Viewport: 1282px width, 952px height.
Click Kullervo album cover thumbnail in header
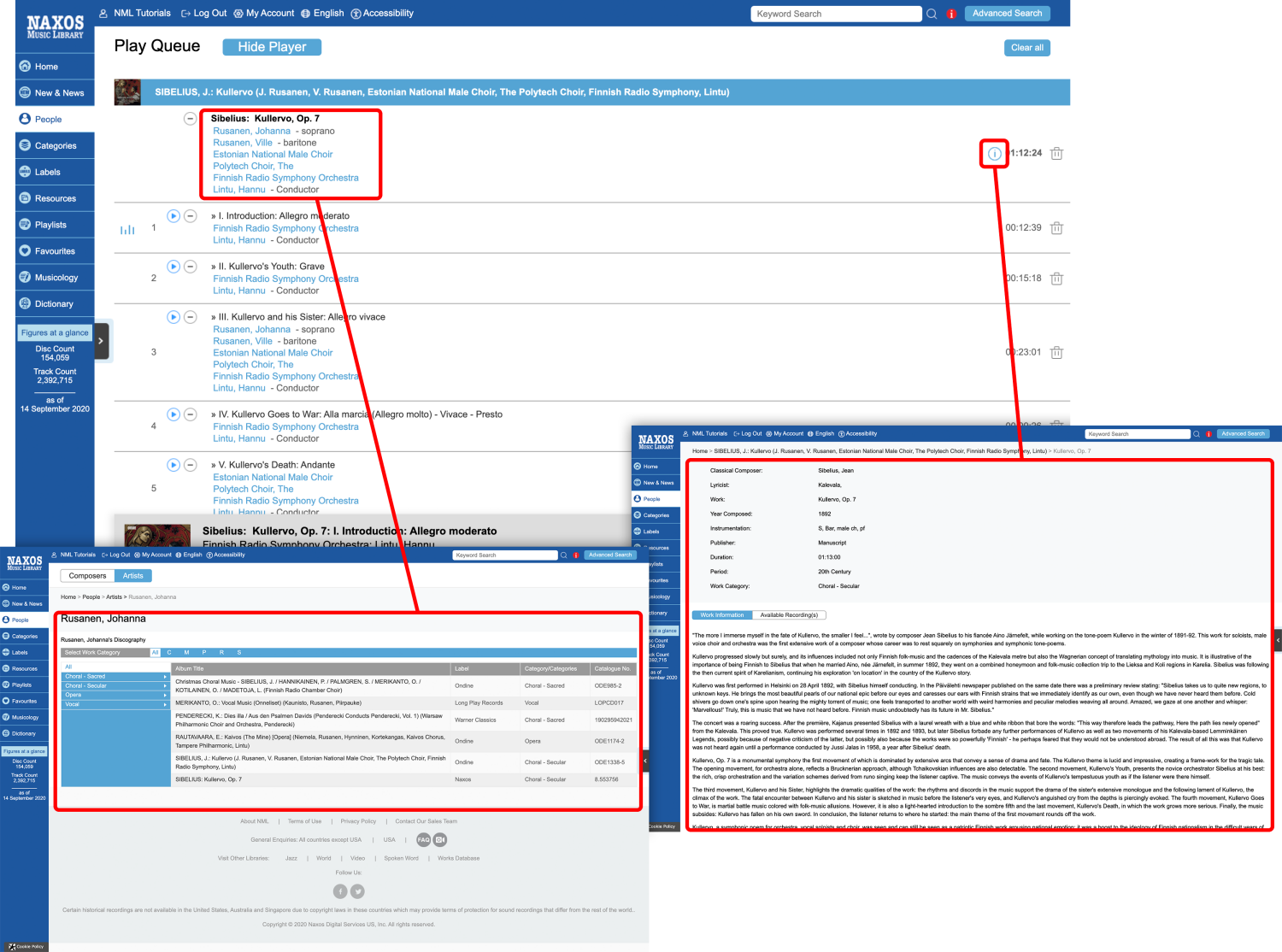point(127,92)
